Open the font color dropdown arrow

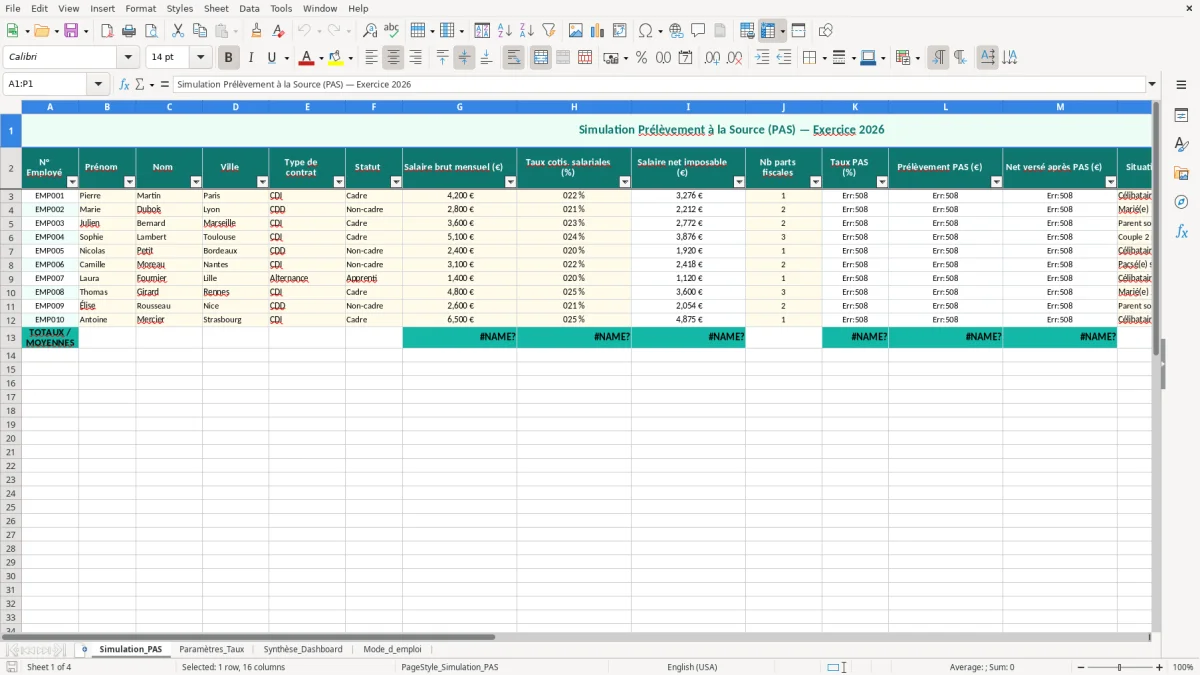click(320, 58)
